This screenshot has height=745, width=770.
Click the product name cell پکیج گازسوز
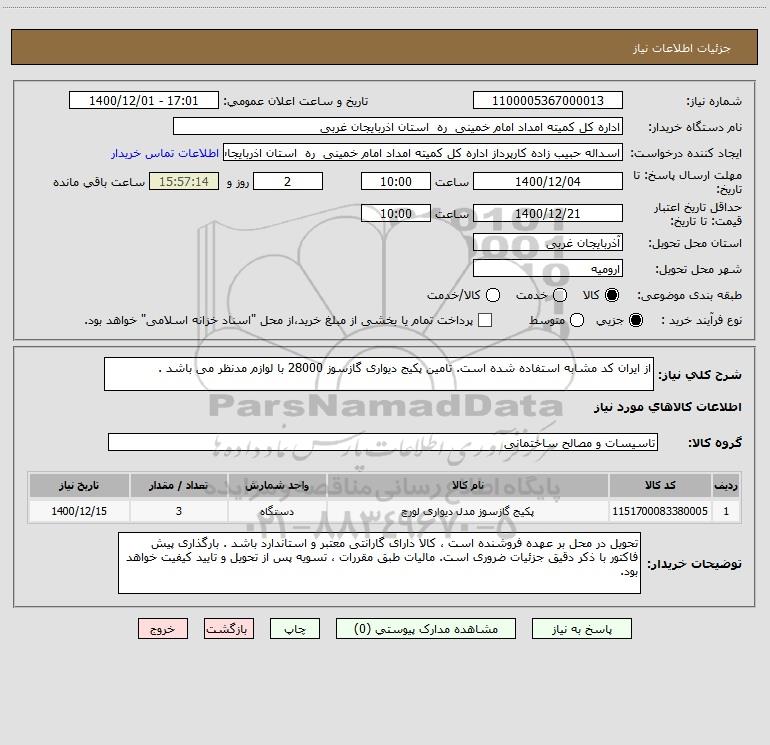[x=468, y=511]
